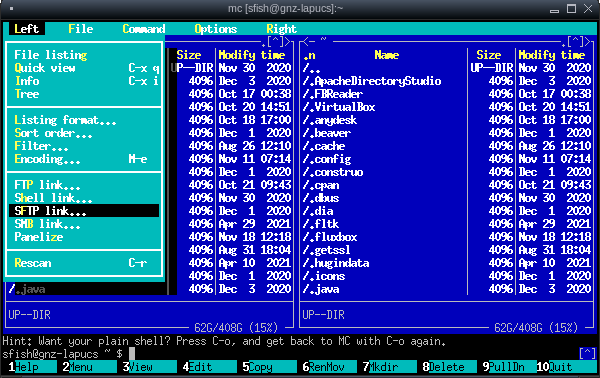
Task: Click 9 PullDn function key button
Action: pyautogui.click(x=509, y=367)
